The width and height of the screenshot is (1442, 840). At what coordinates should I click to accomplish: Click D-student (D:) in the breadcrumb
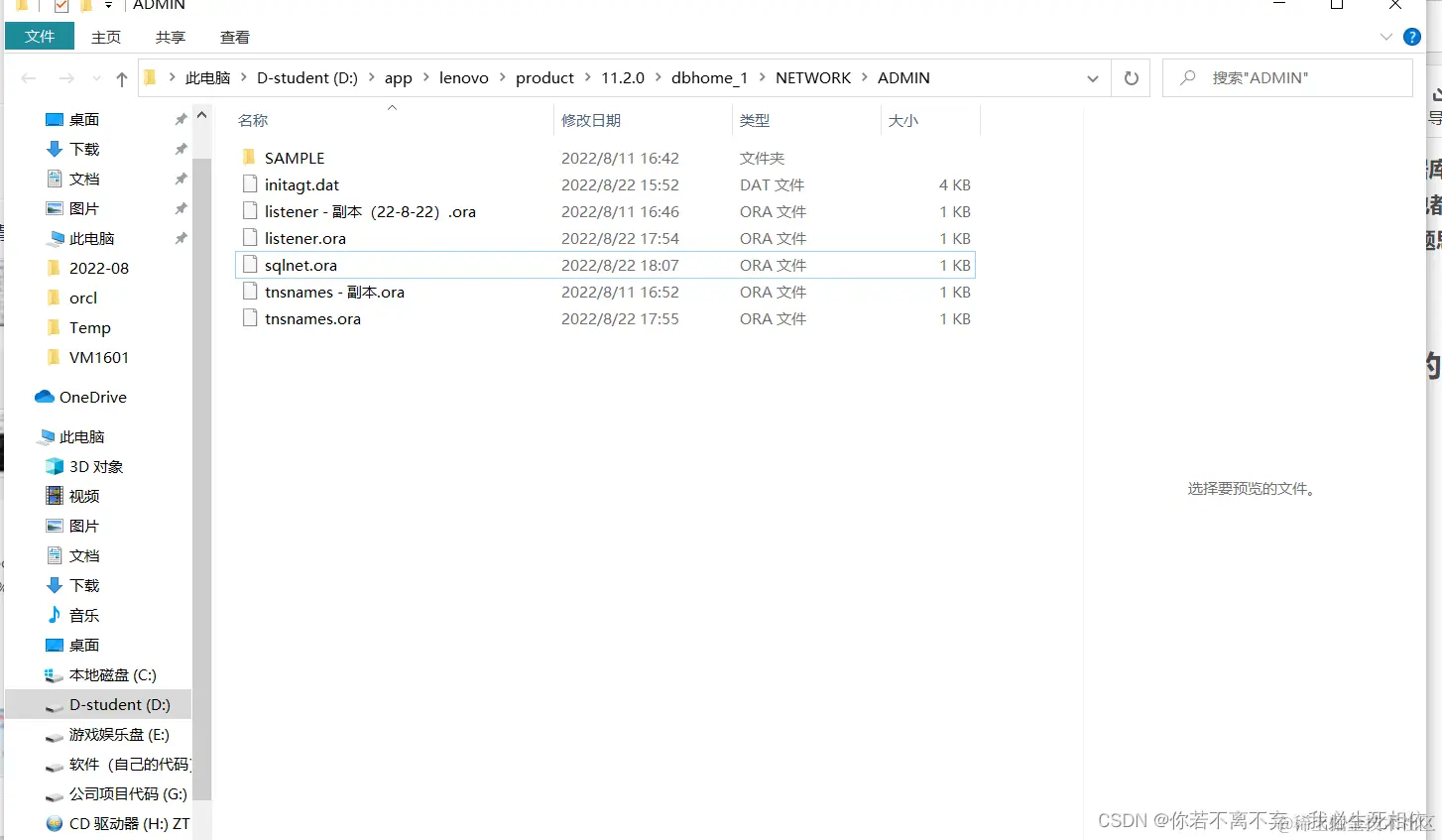tap(307, 78)
